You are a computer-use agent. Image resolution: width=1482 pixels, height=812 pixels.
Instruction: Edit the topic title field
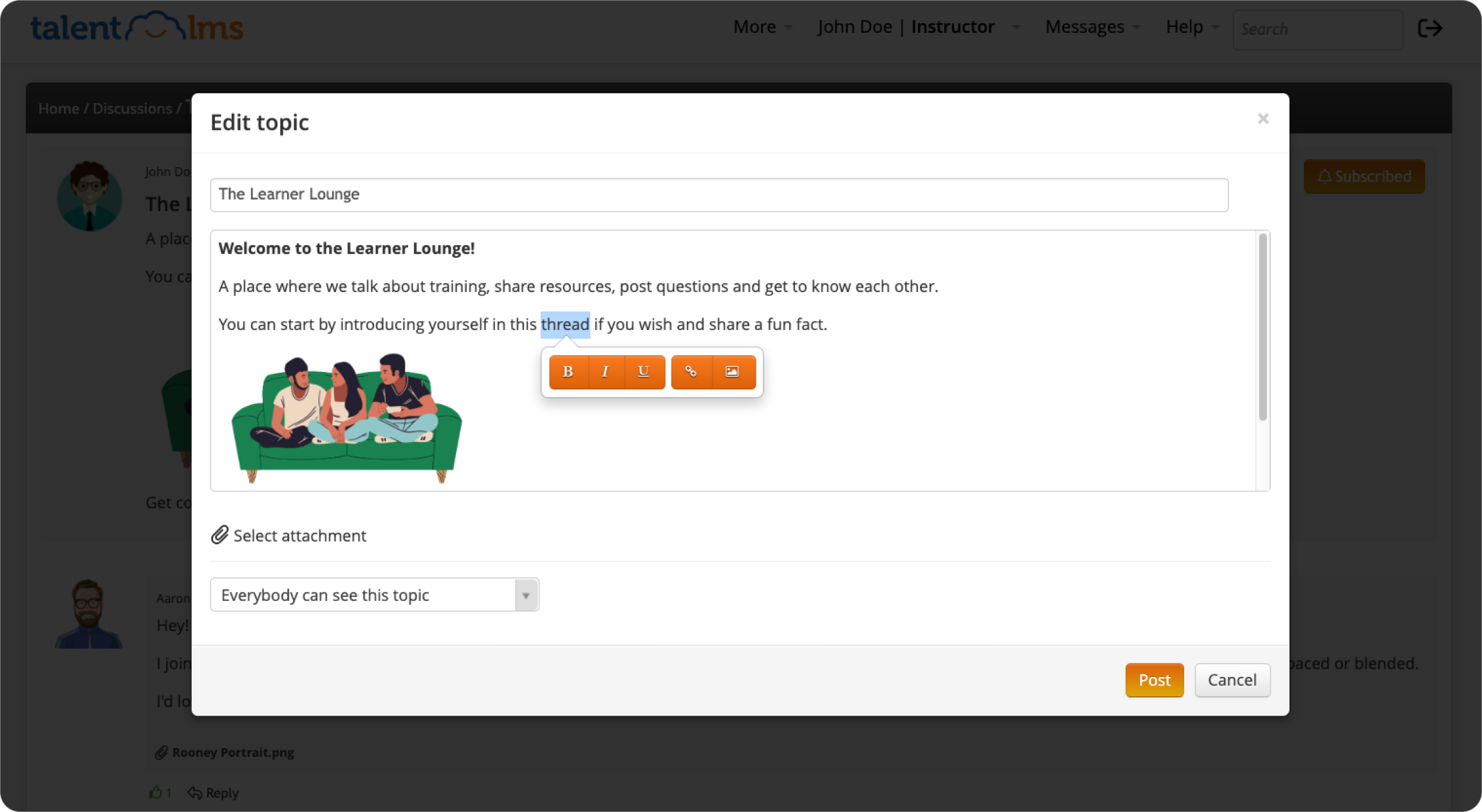point(719,194)
